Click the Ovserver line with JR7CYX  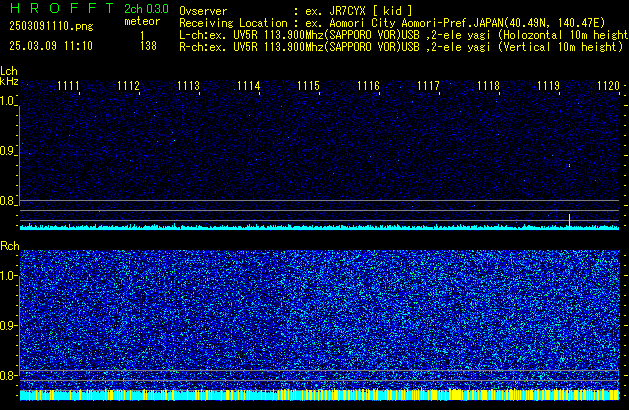tap(296, 11)
